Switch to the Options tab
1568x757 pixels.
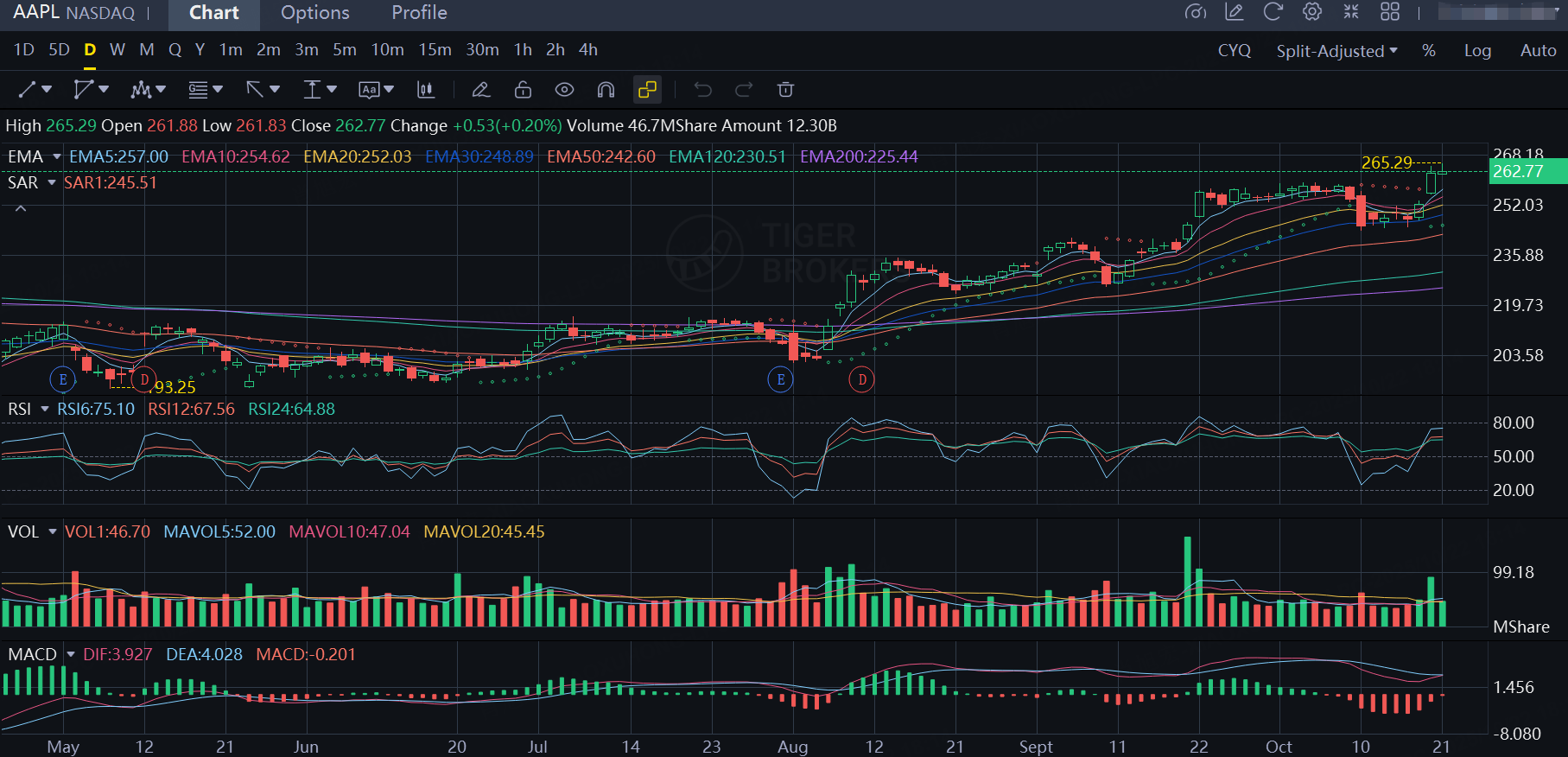(x=315, y=13)
